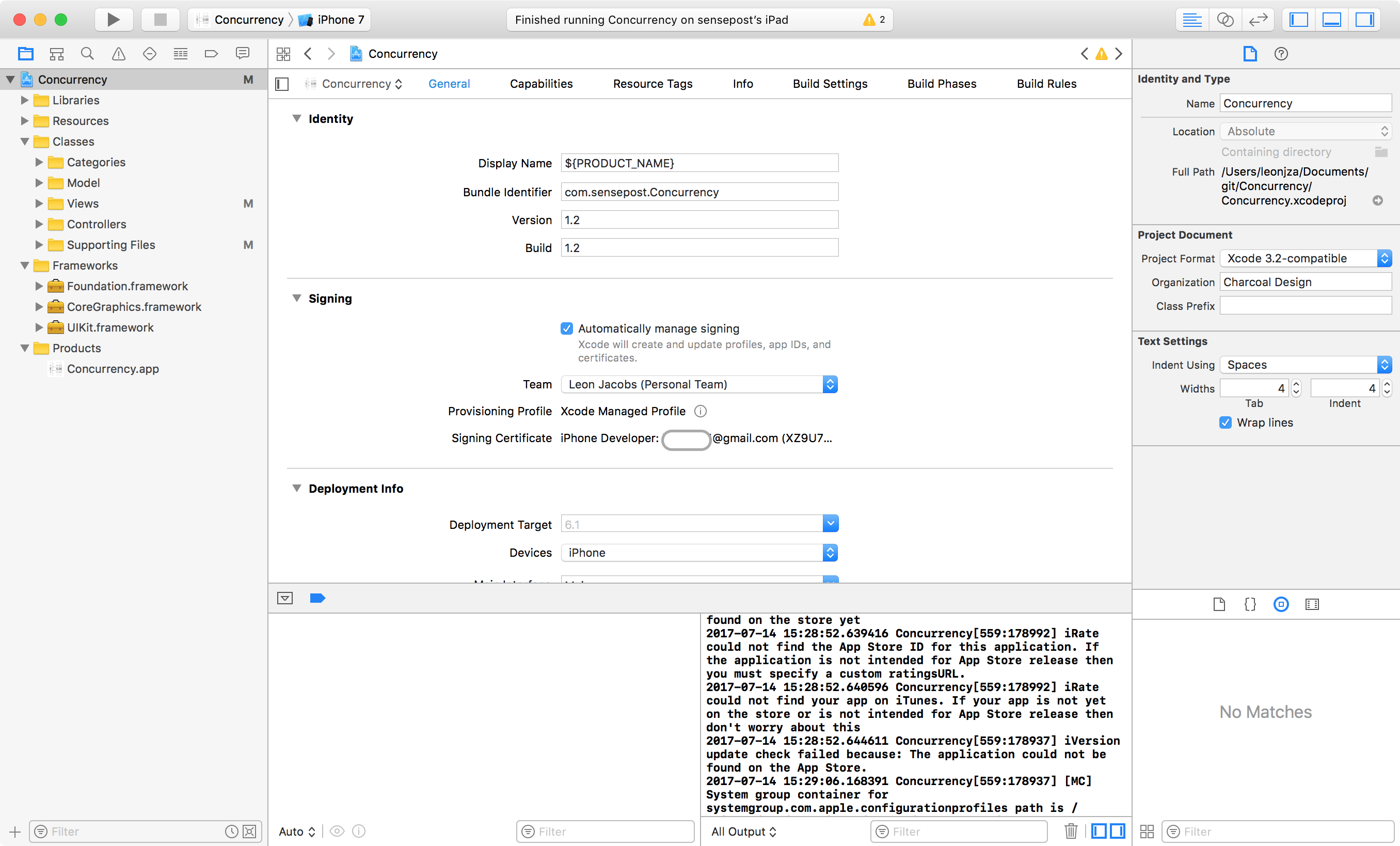
Task: Show the Quick Help inspector
Action: (x=1281, y=53)
